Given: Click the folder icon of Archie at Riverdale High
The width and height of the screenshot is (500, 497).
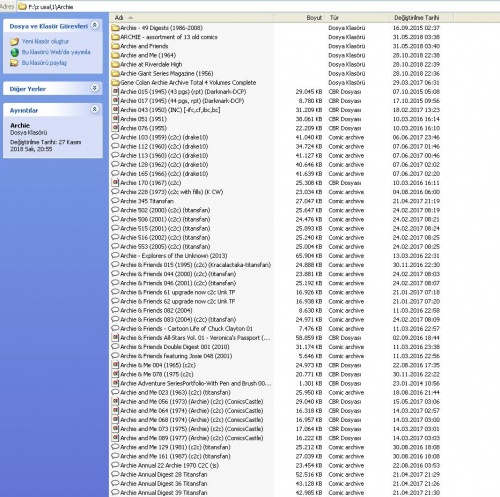Looking at the screenshot, I should point(115,64).
